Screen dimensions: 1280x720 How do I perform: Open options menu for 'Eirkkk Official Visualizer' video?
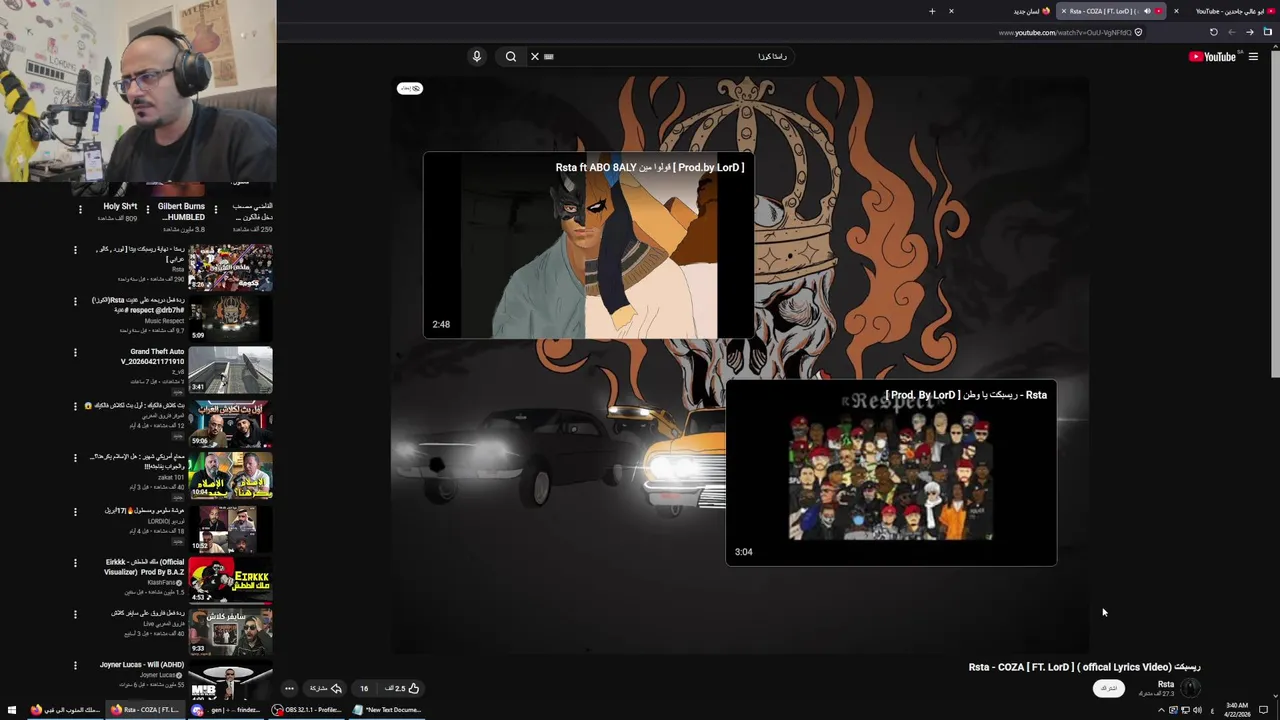(x=75, y=563)
